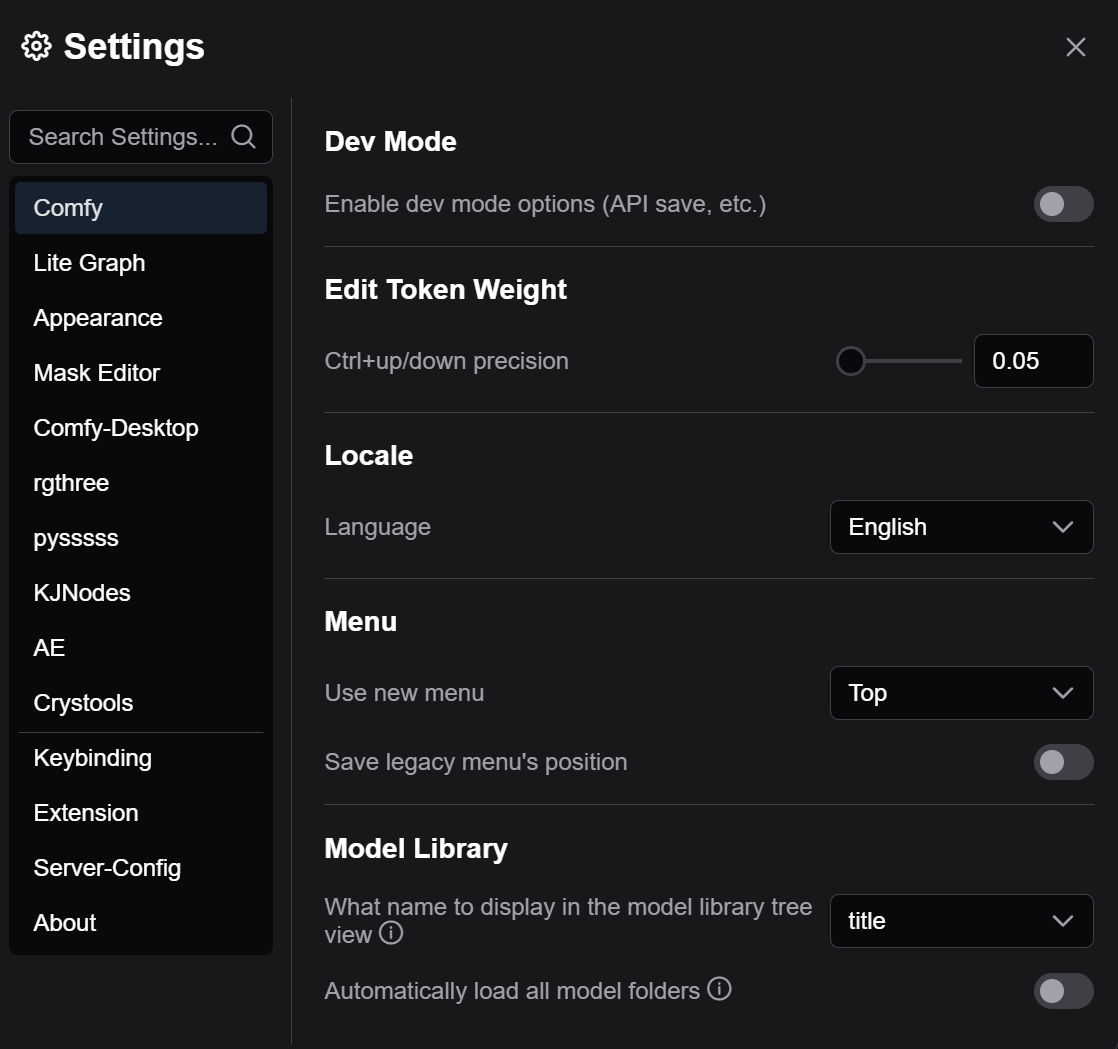1118x1049 pixels.
Task: Enable dev mode options toggle
Action: coord(1063,204)
